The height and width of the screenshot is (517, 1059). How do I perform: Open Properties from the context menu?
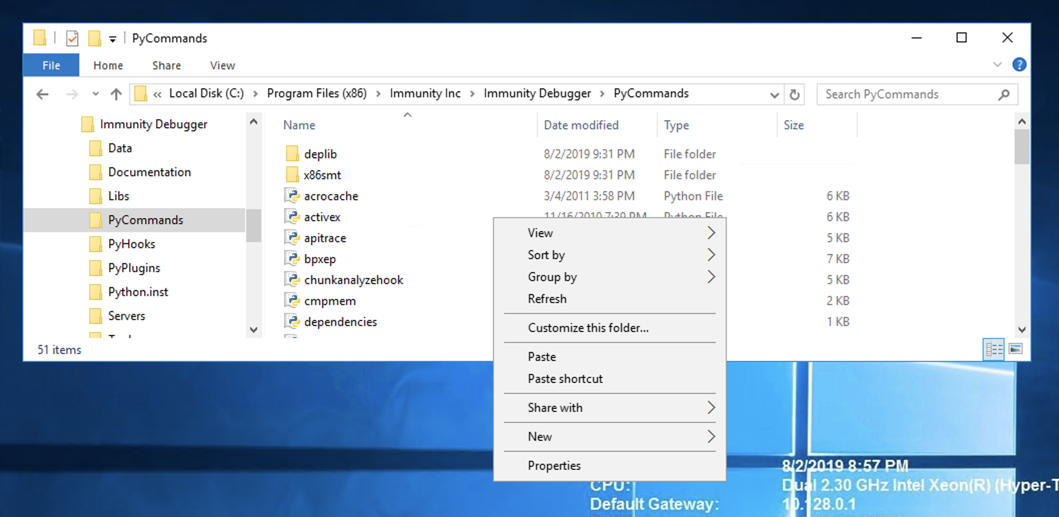coord(609,466)
